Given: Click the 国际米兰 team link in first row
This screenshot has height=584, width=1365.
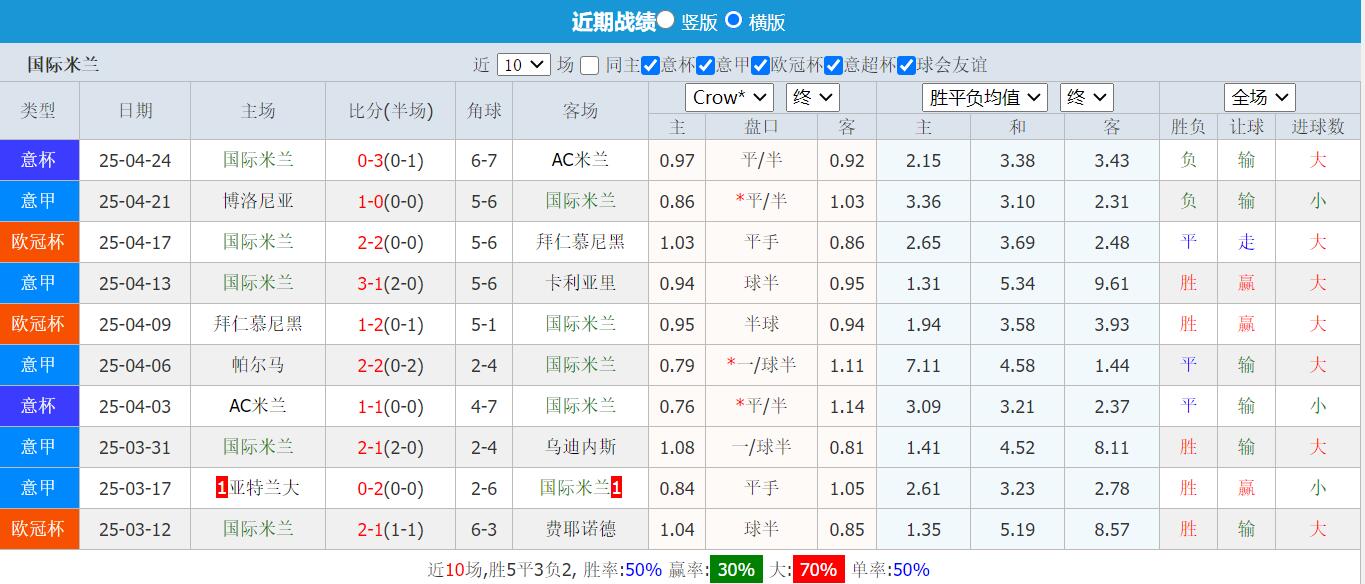Looking at the screenshot, I should pyautogui.click(x=257, y=160).
